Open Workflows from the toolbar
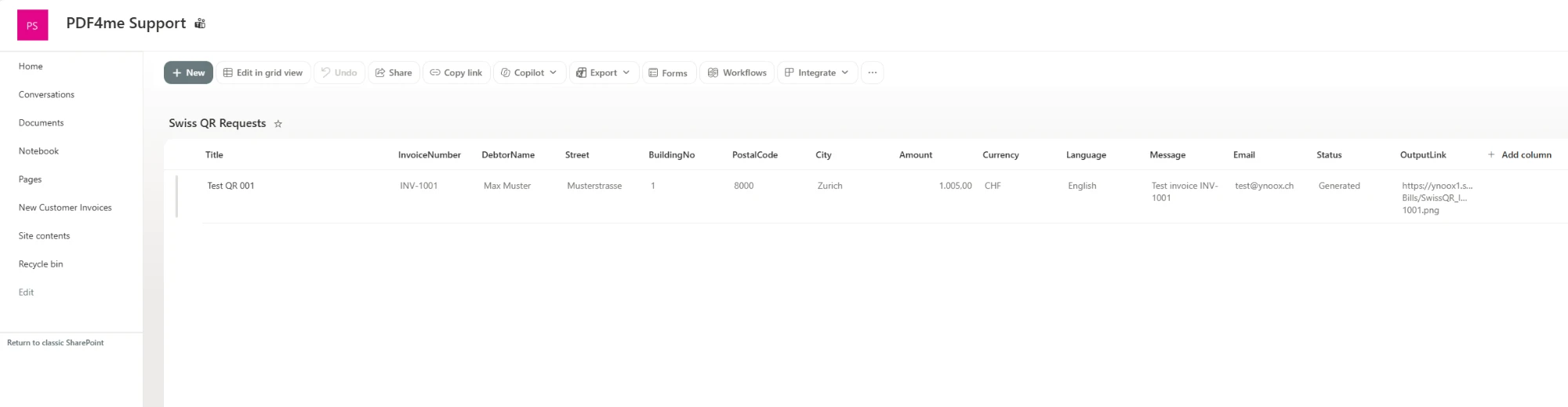 pos(737,73)
